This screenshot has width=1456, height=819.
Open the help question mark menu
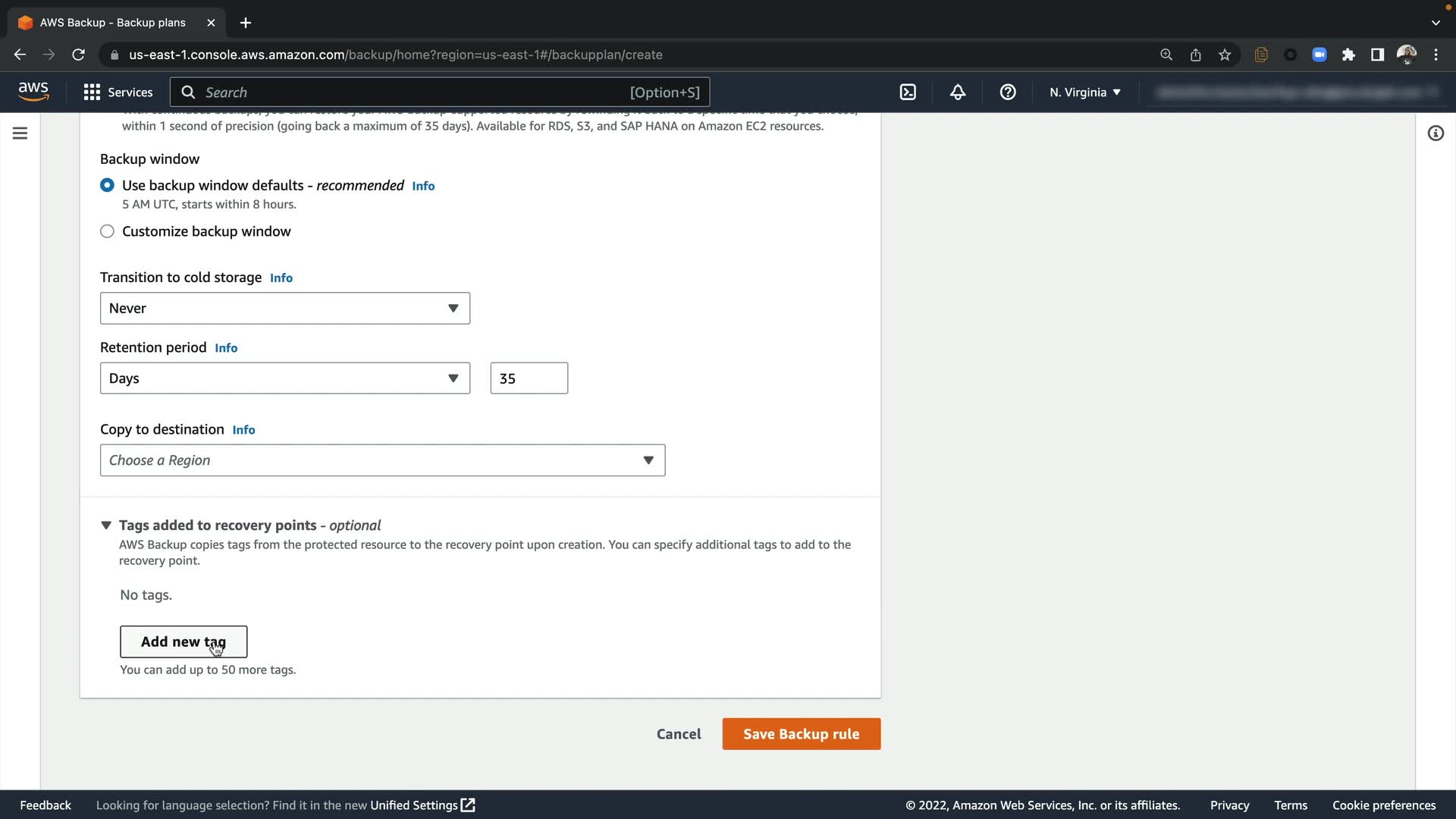coord(1008,93)
